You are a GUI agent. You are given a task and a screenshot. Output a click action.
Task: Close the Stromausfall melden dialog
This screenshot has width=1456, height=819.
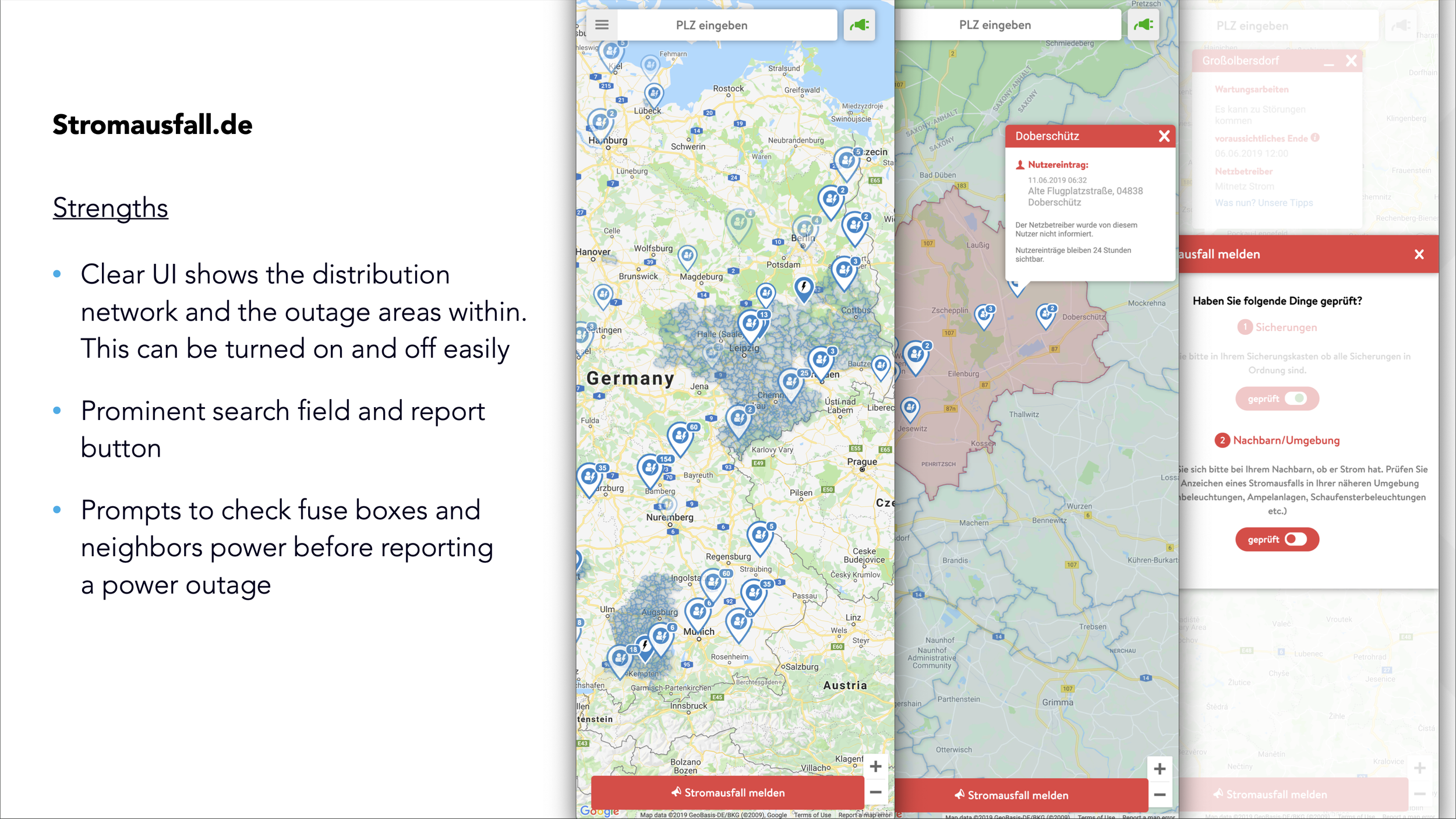click(x=1419, y=255)
